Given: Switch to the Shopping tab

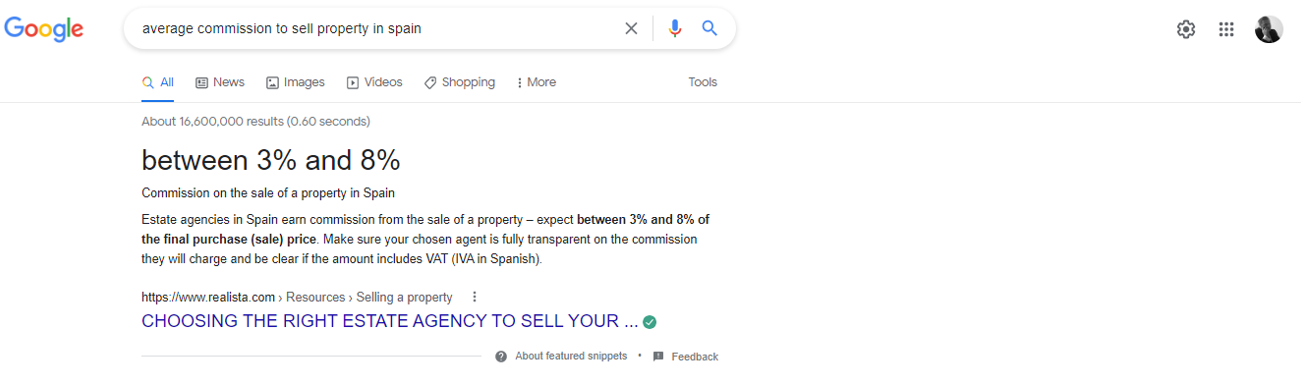Looking at the screenshot, I should pyautogui.click(x=460, y=82).
